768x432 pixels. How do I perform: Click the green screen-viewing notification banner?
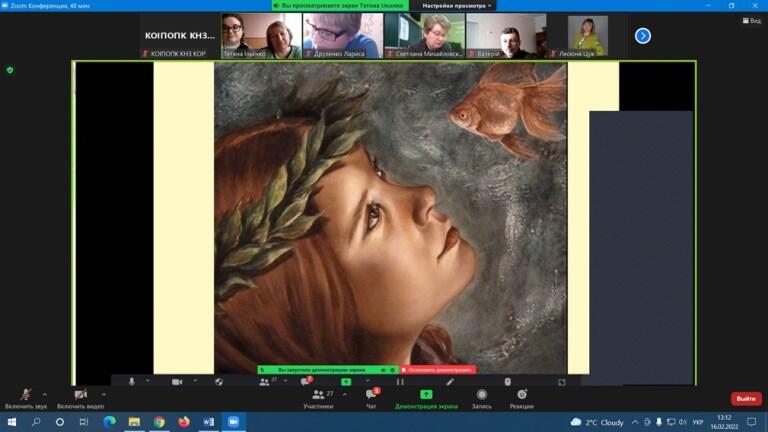pos(340,5)
